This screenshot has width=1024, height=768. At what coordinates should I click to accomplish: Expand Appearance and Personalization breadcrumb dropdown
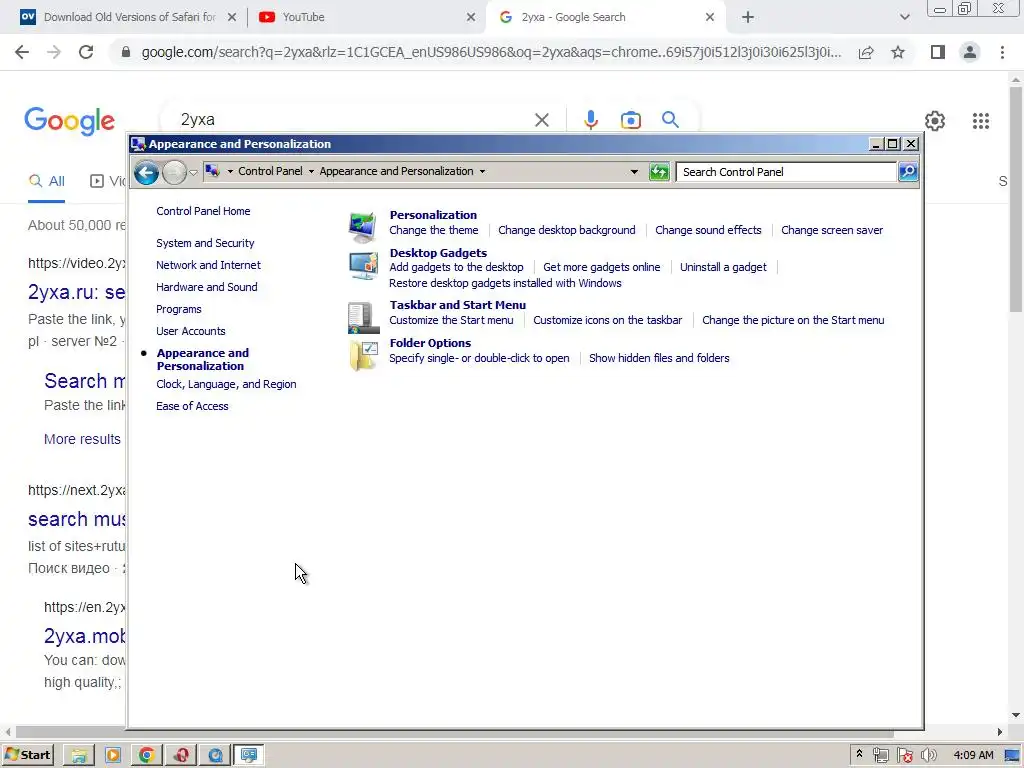point(482,171)
